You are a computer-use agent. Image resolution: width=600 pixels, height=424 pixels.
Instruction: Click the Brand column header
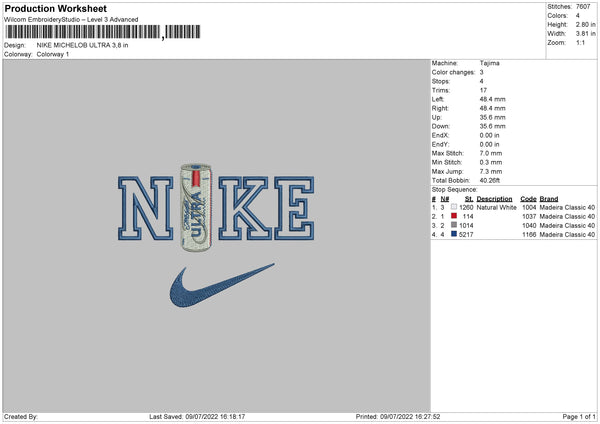click(x=549, y=199)
